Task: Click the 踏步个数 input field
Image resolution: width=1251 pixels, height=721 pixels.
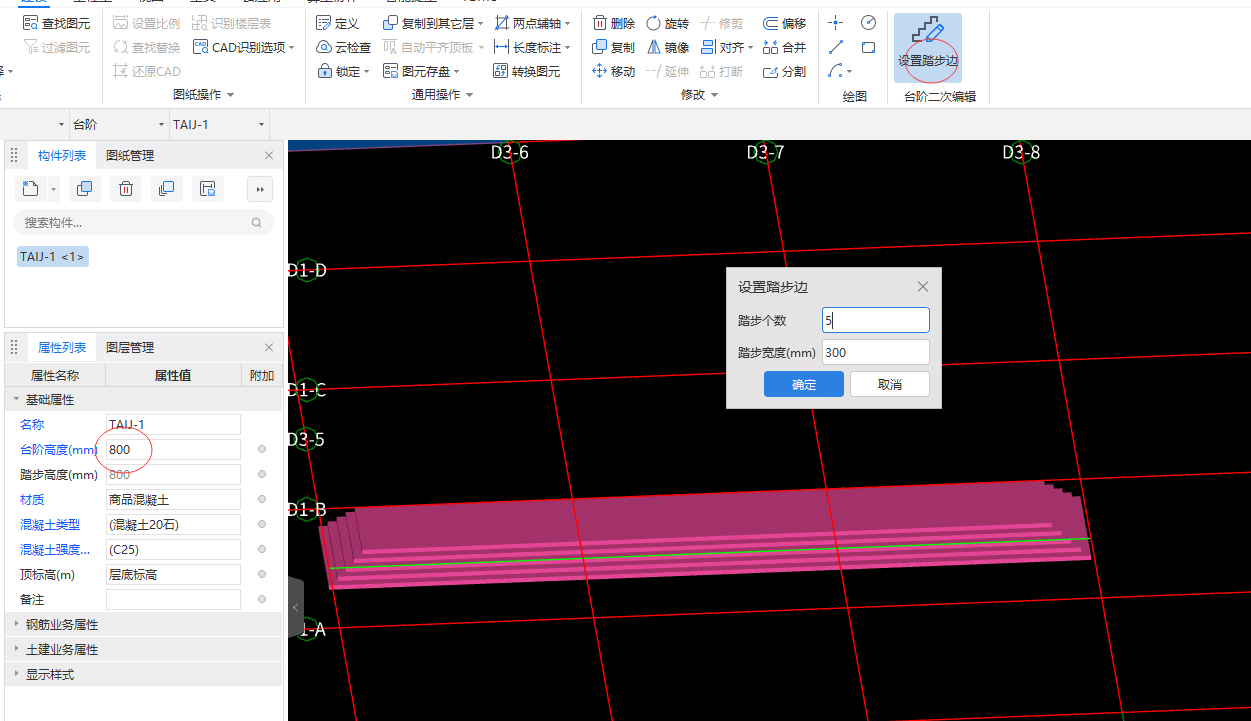Action: point(876,320)
